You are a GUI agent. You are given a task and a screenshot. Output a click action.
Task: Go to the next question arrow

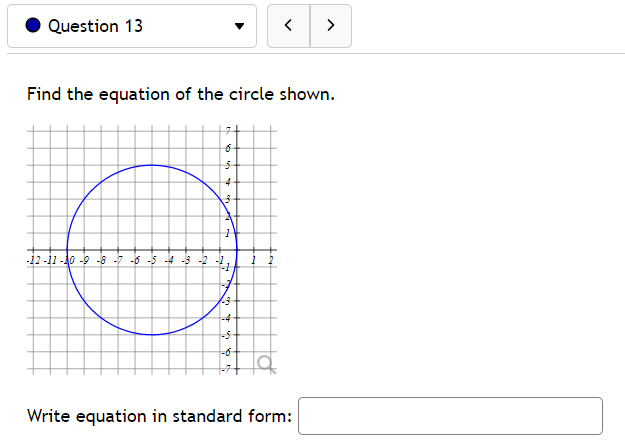coord(331,26)
